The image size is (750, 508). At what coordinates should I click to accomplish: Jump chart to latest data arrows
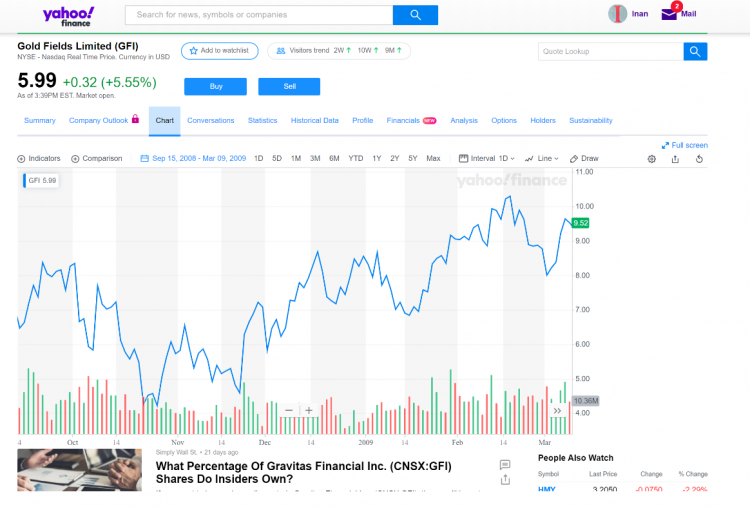point(557,410)
